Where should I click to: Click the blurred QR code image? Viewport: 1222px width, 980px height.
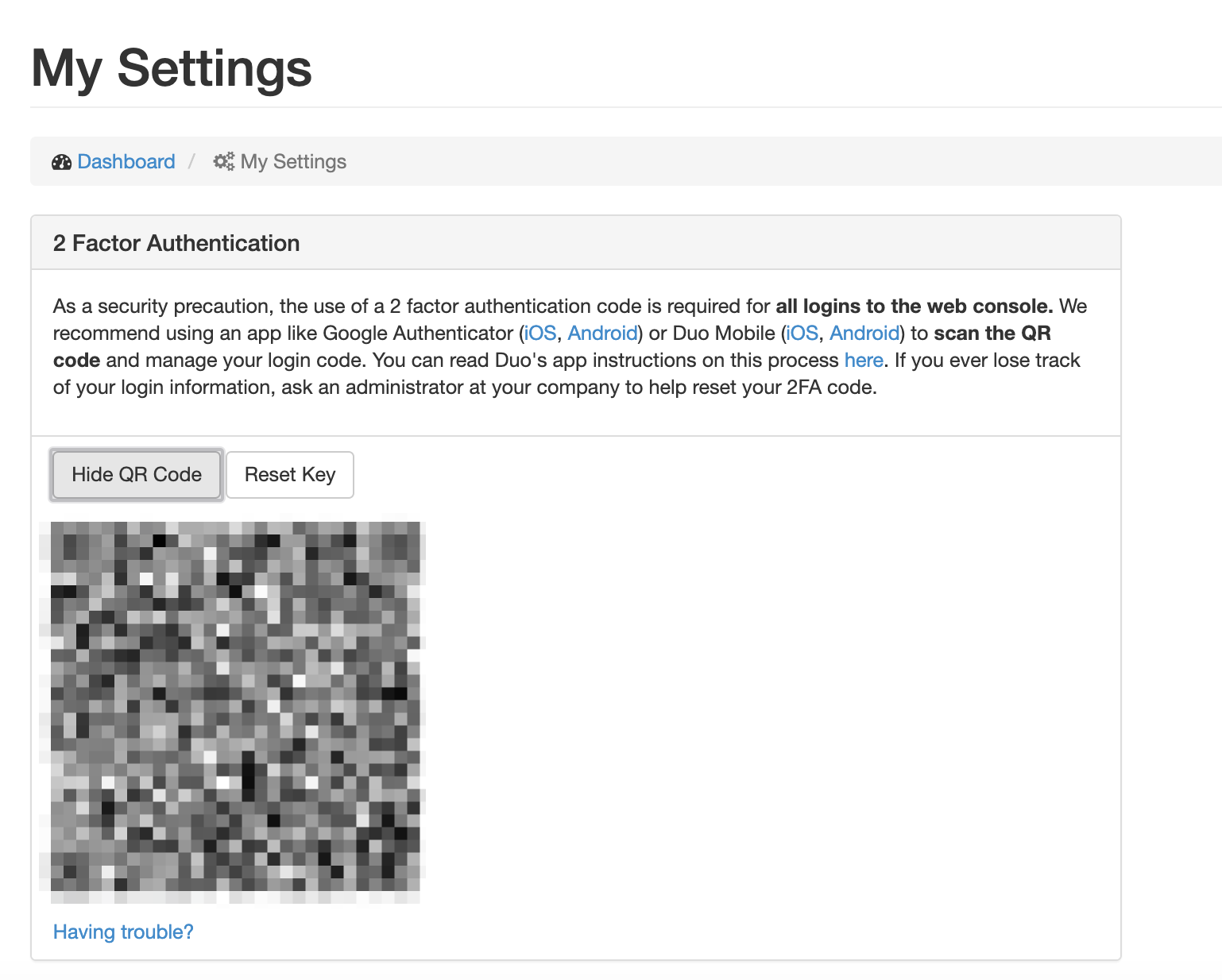click(233, 712)
